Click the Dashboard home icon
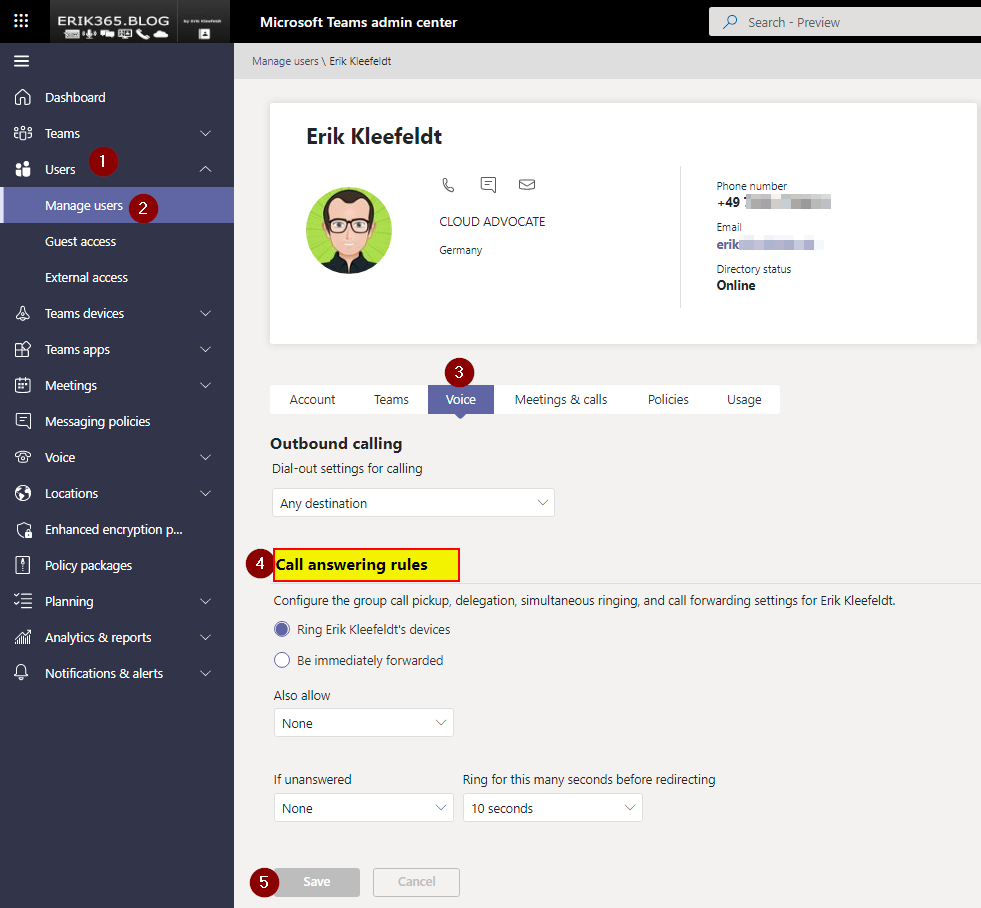 (x=22, y=97)
